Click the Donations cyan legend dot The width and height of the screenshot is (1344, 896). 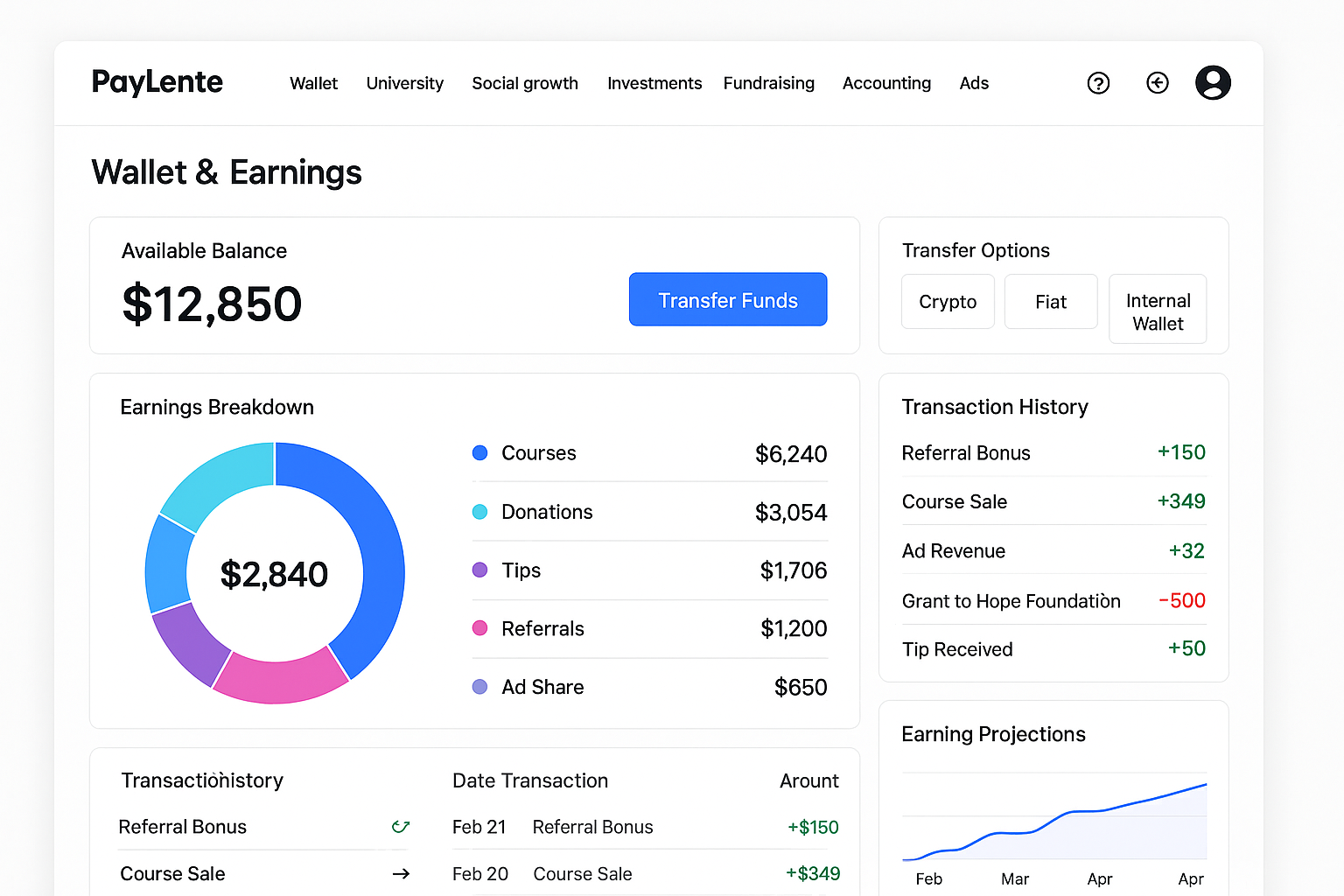[479, 512]
